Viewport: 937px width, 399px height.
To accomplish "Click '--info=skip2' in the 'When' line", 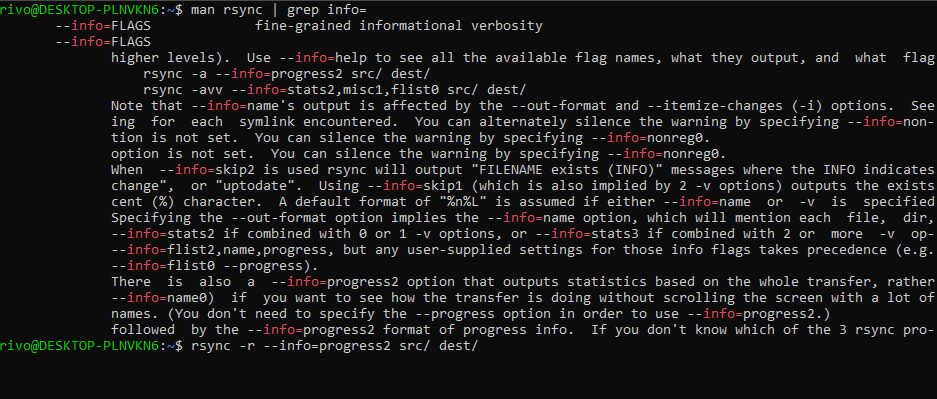I will pyautogui.click(x=207, y=170).
